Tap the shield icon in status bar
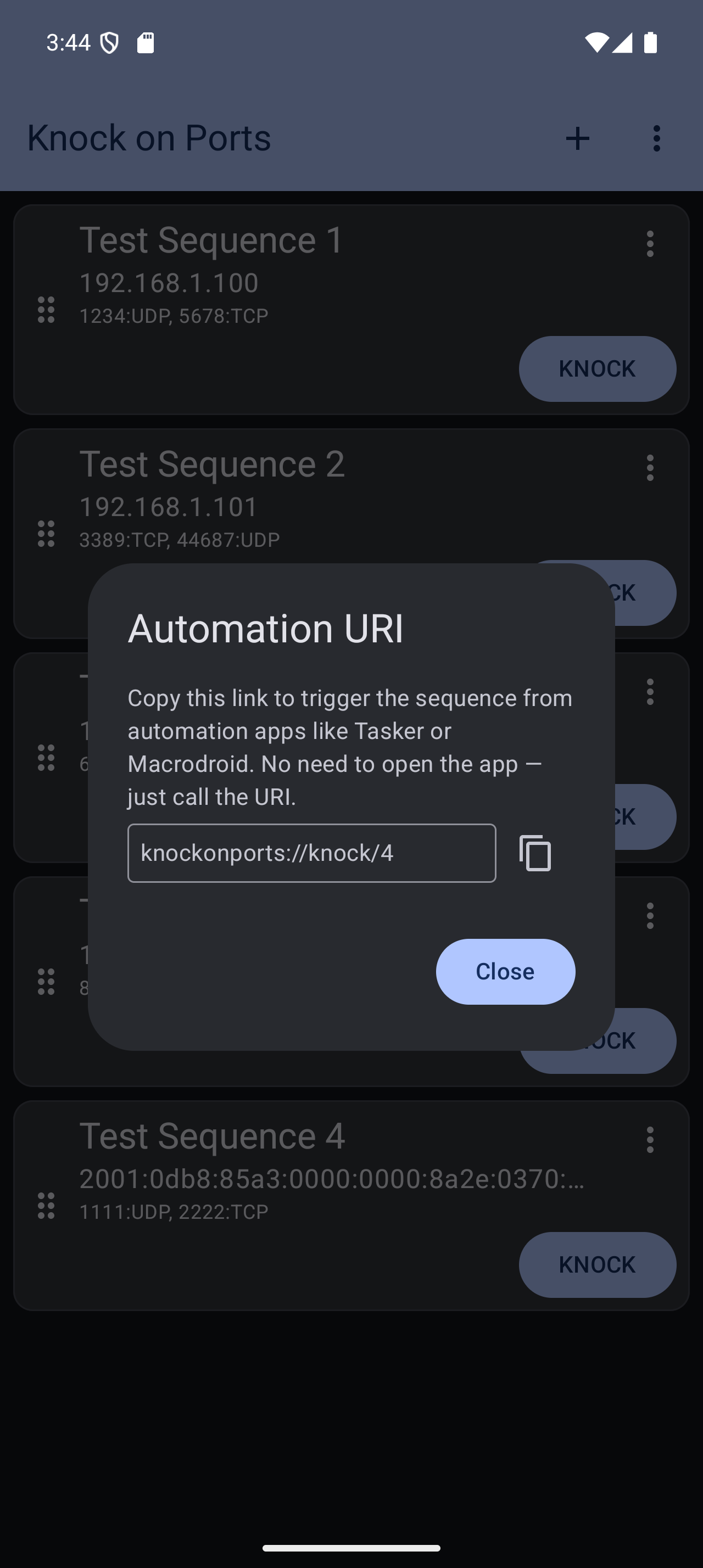703x1568 pixels. pyautogui.click(x=109, y=43)
